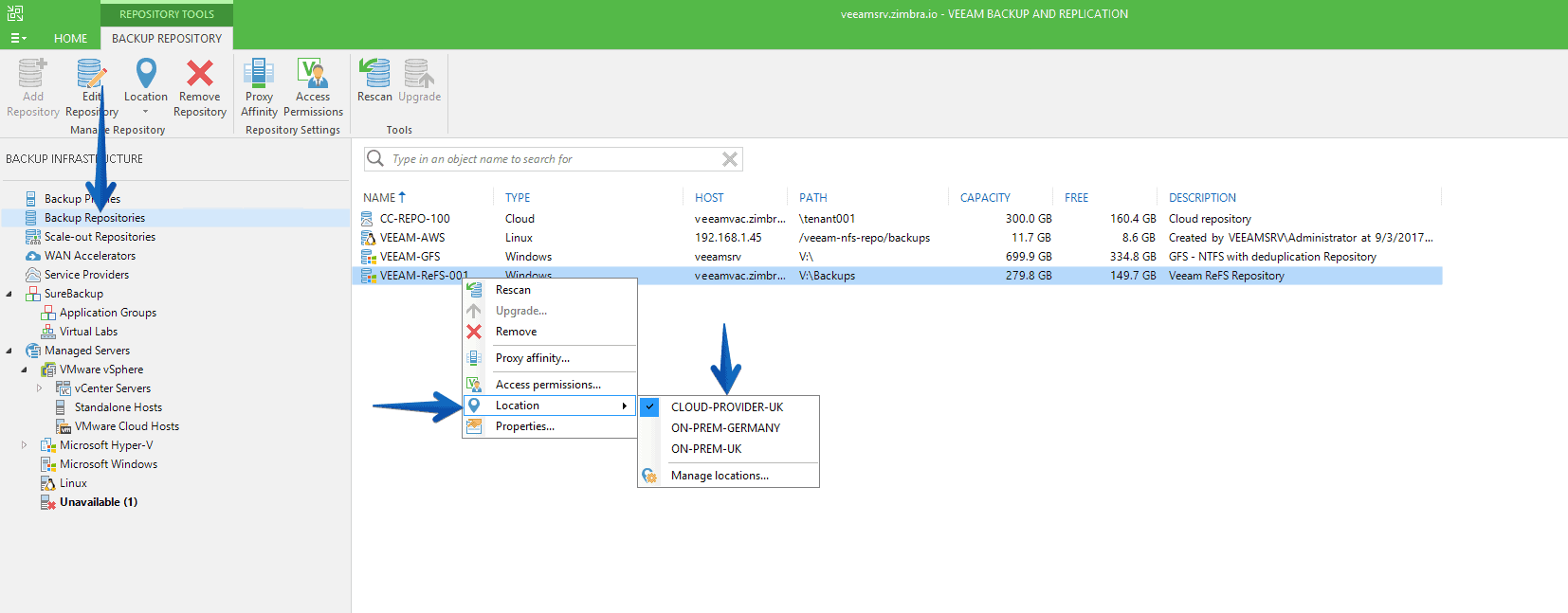
Task: Click the Application Groups icon
Action: (x=48, y=313)
